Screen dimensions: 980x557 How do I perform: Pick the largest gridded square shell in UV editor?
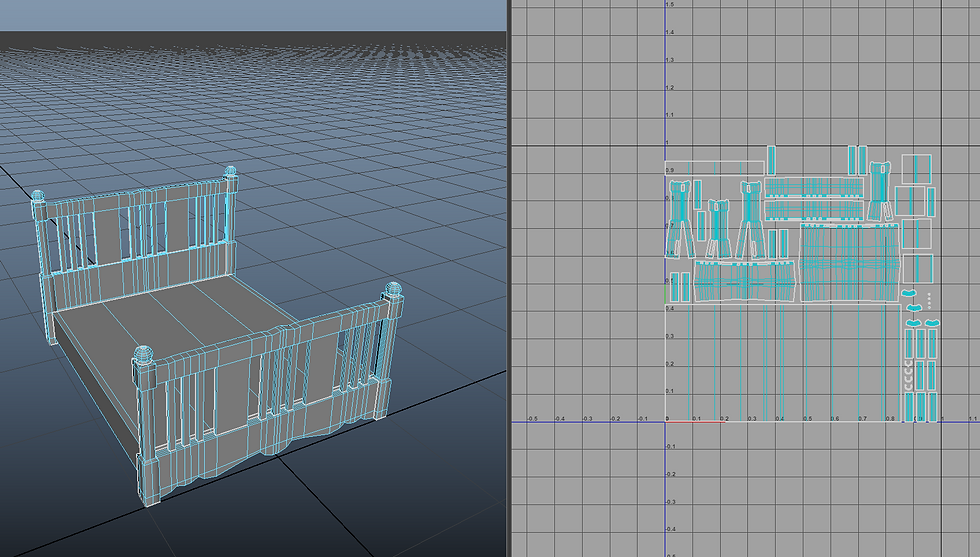click(849, 263)
